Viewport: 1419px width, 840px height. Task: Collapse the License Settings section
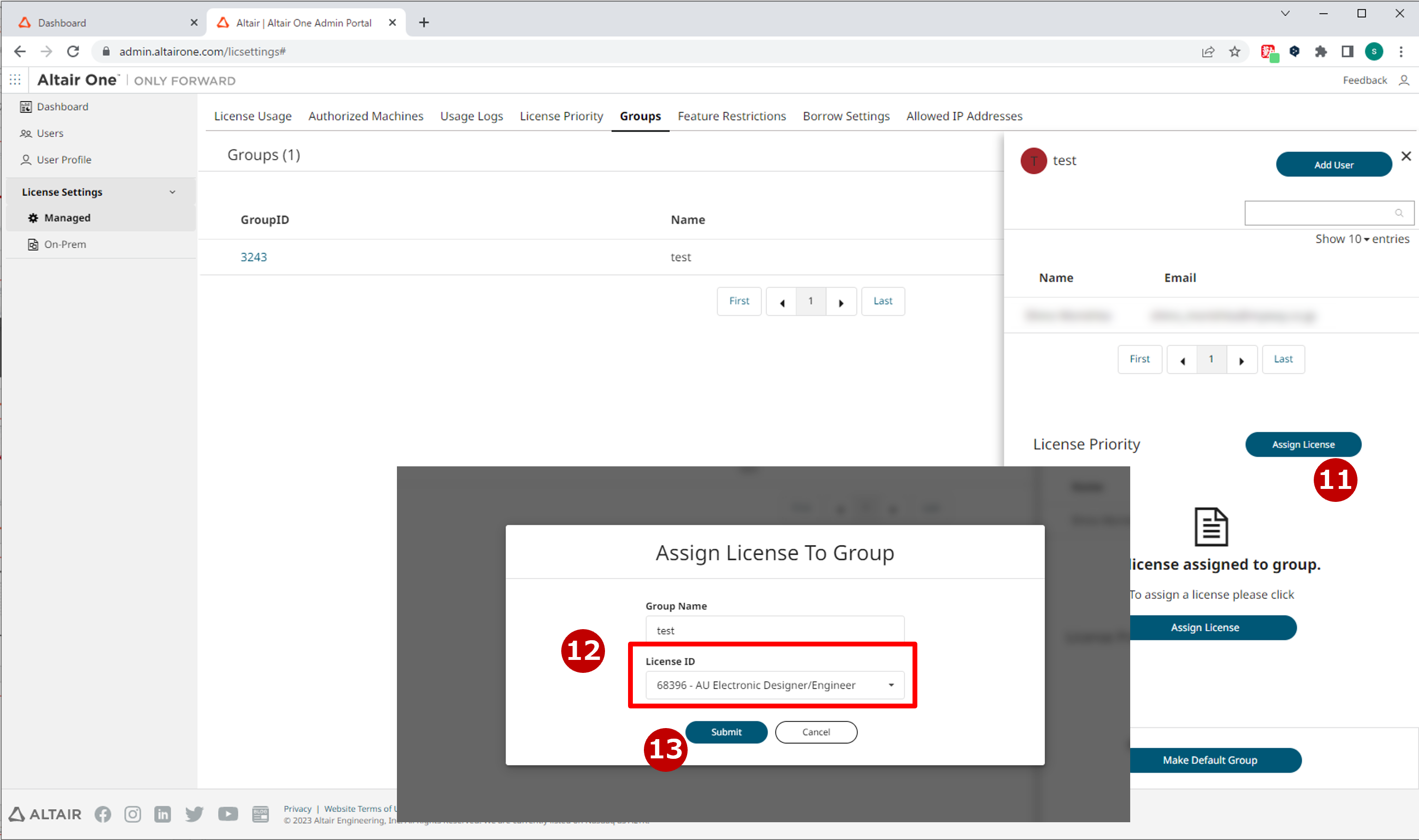172,192
